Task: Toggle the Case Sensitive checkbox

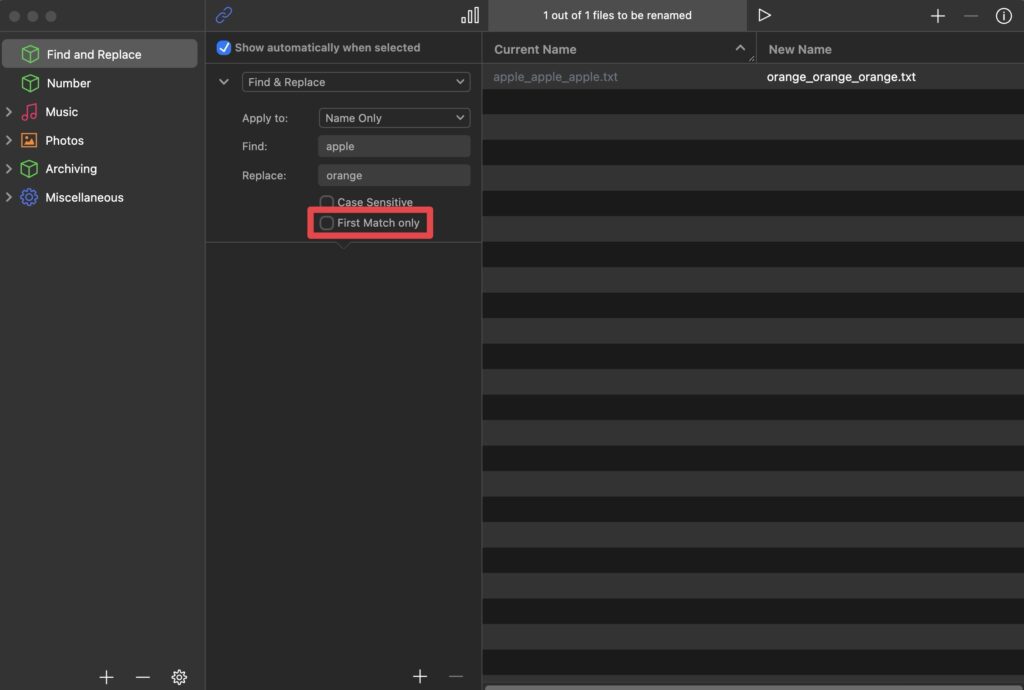Action: 327,202
